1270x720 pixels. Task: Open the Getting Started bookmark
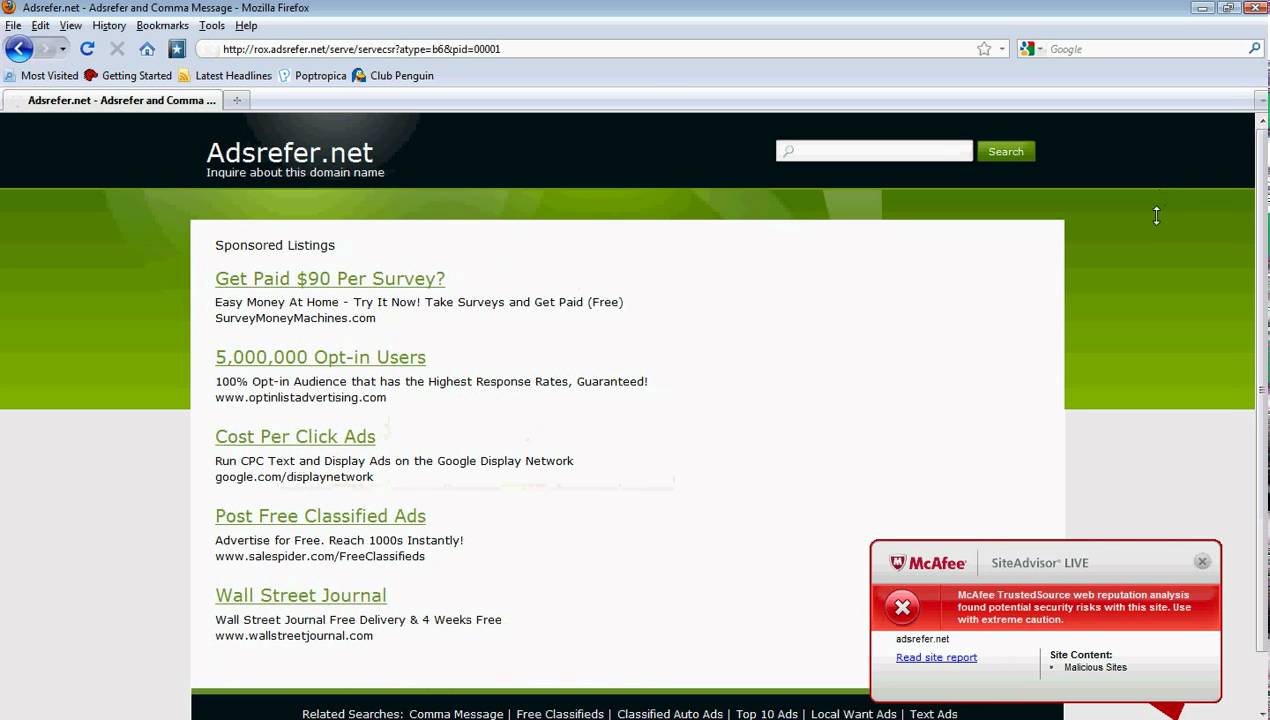pyautogui.click(x=128, y=76)
